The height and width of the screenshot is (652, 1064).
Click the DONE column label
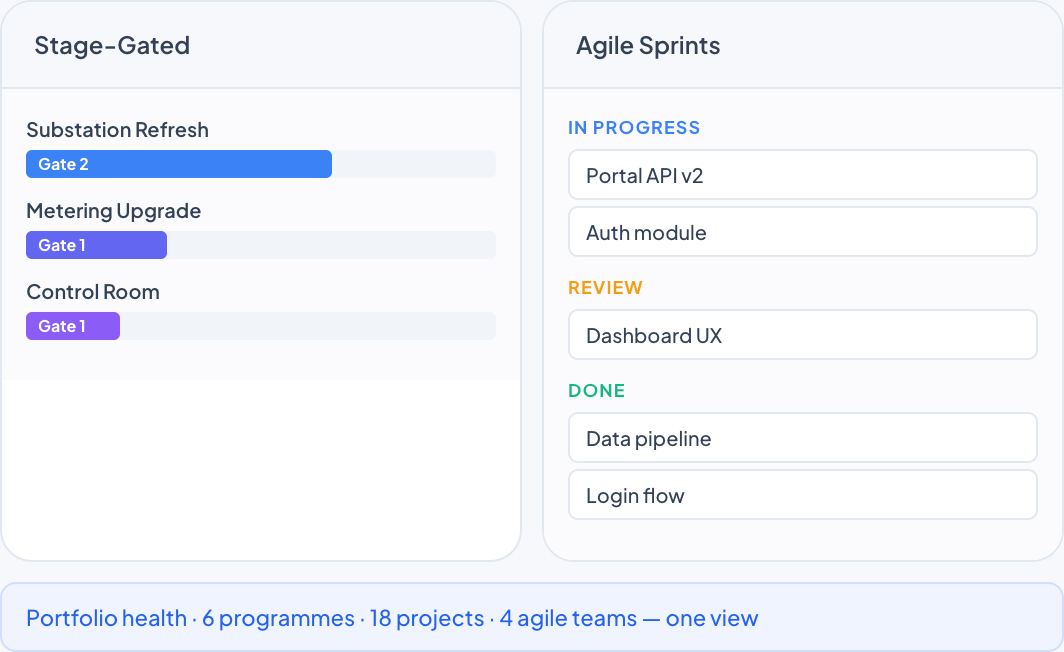click(596, 391)
